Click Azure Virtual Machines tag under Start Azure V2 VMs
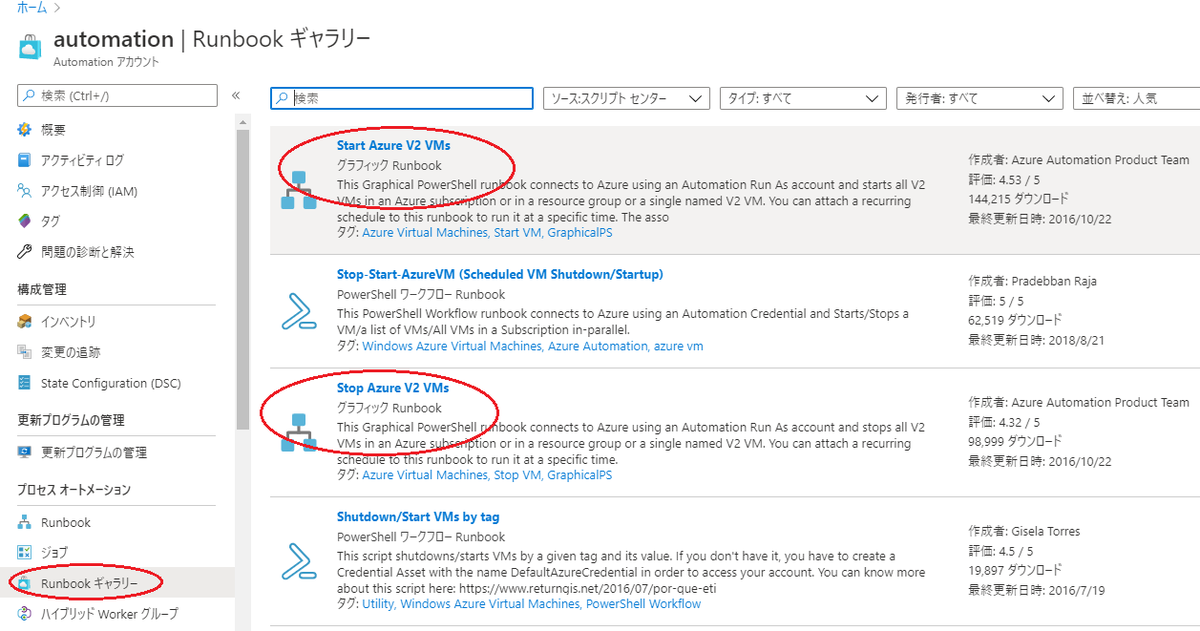The image size is (1200, 631). coord(425,232)
